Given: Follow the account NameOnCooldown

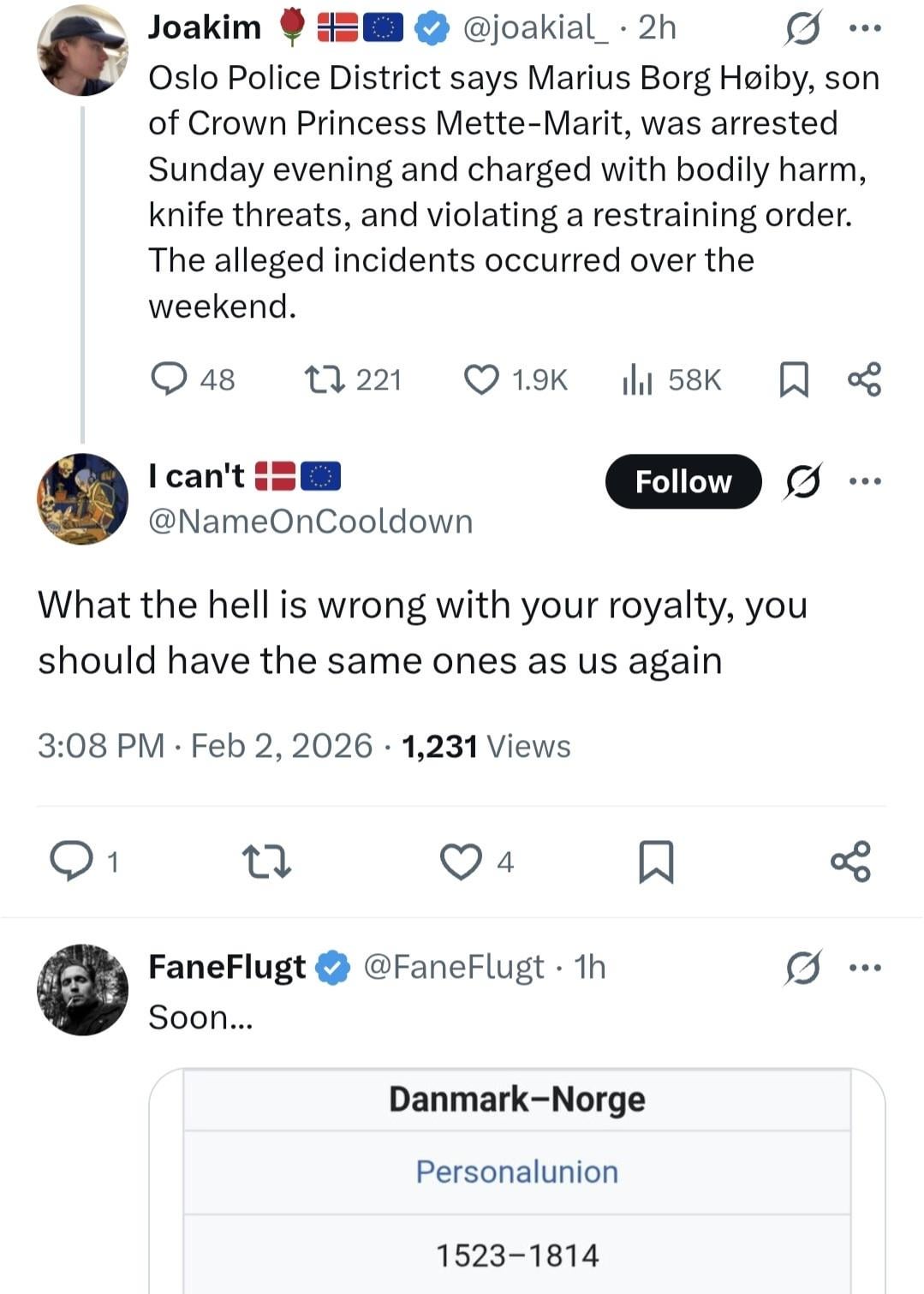Looking at the screenshot, I should click(683, 481).
